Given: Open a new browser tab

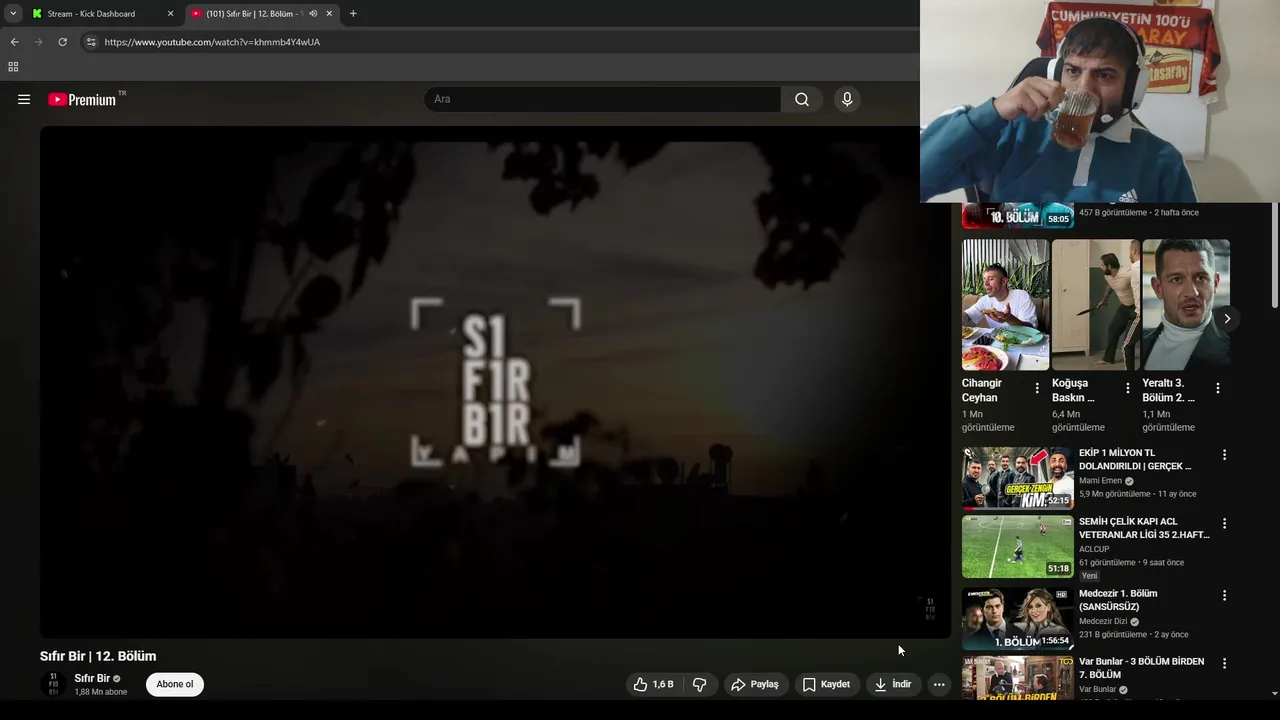Looking at the screenshot, I should [353, 14].
